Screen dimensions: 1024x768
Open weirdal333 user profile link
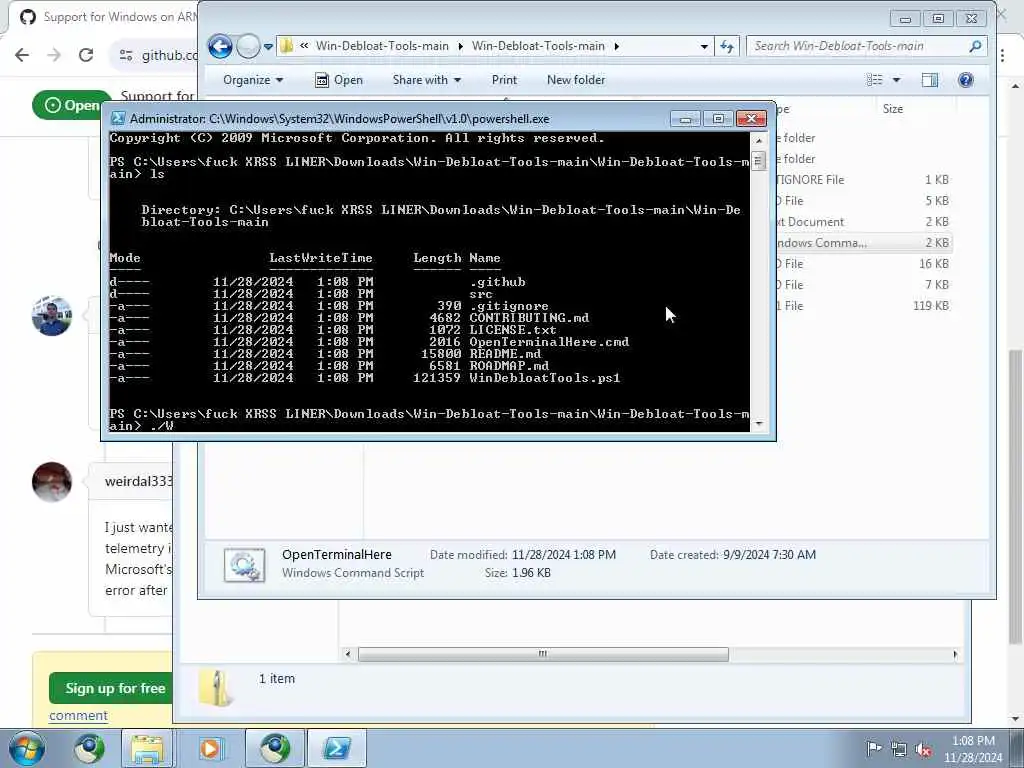[139, 482]
